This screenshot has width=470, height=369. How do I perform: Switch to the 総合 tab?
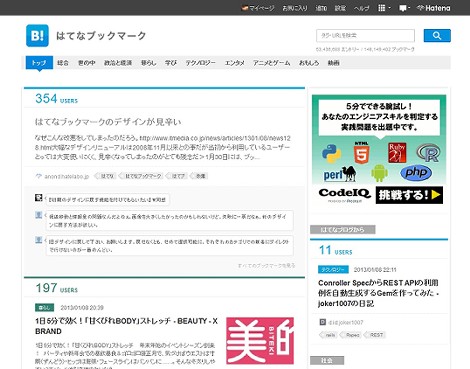click(63, 63)
